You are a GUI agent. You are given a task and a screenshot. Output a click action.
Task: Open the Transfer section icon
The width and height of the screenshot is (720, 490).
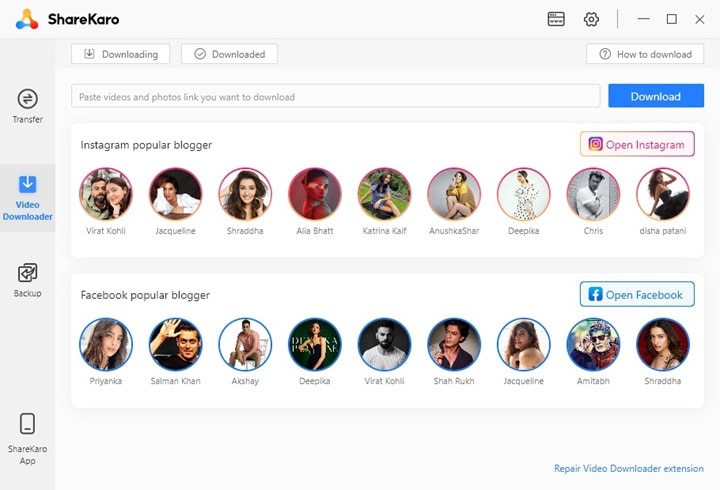[x=28, y=99]
